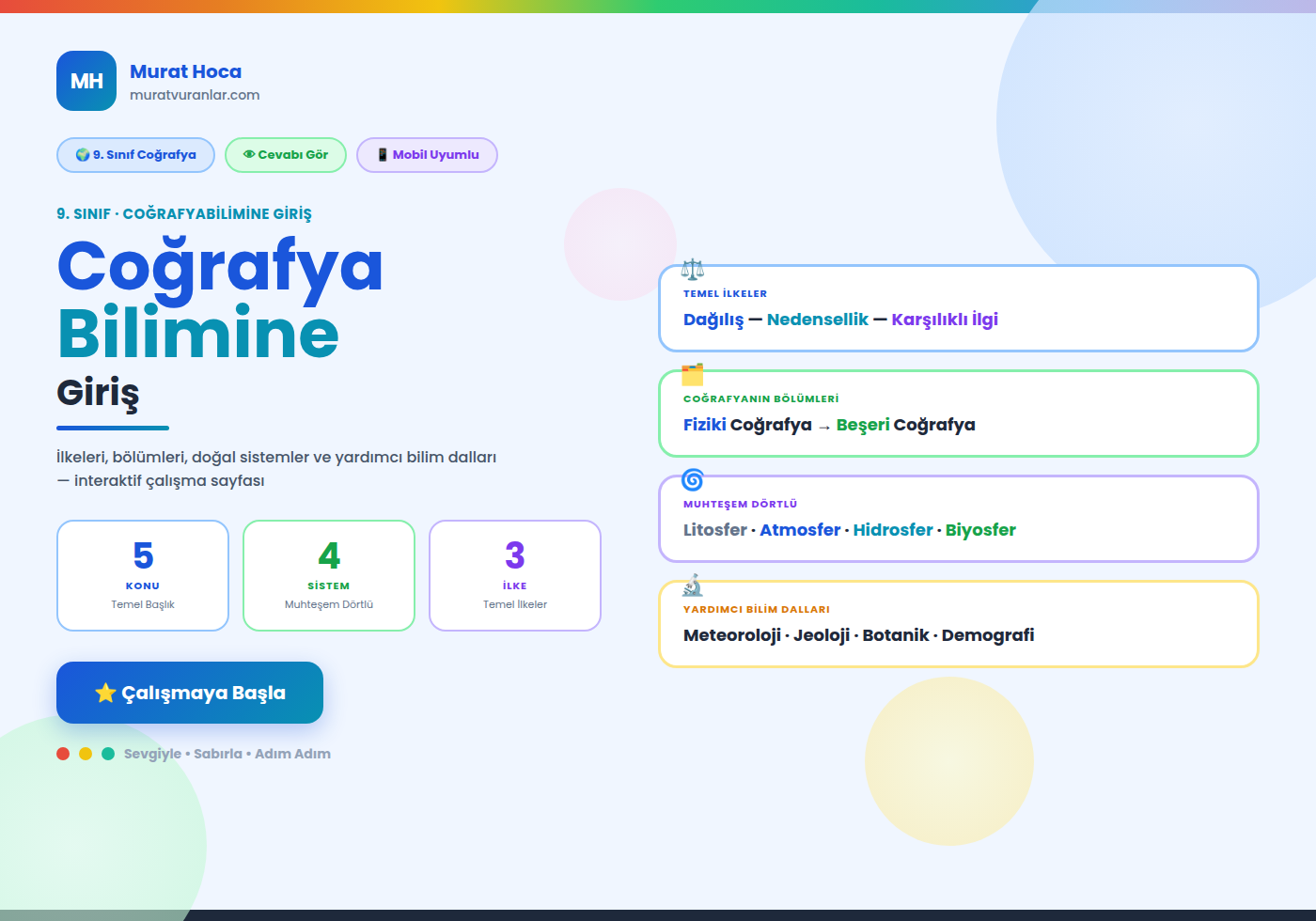Click the word Meteoroloji
The height and width of the screenshot is (921, 1316).
click(732, 635)
